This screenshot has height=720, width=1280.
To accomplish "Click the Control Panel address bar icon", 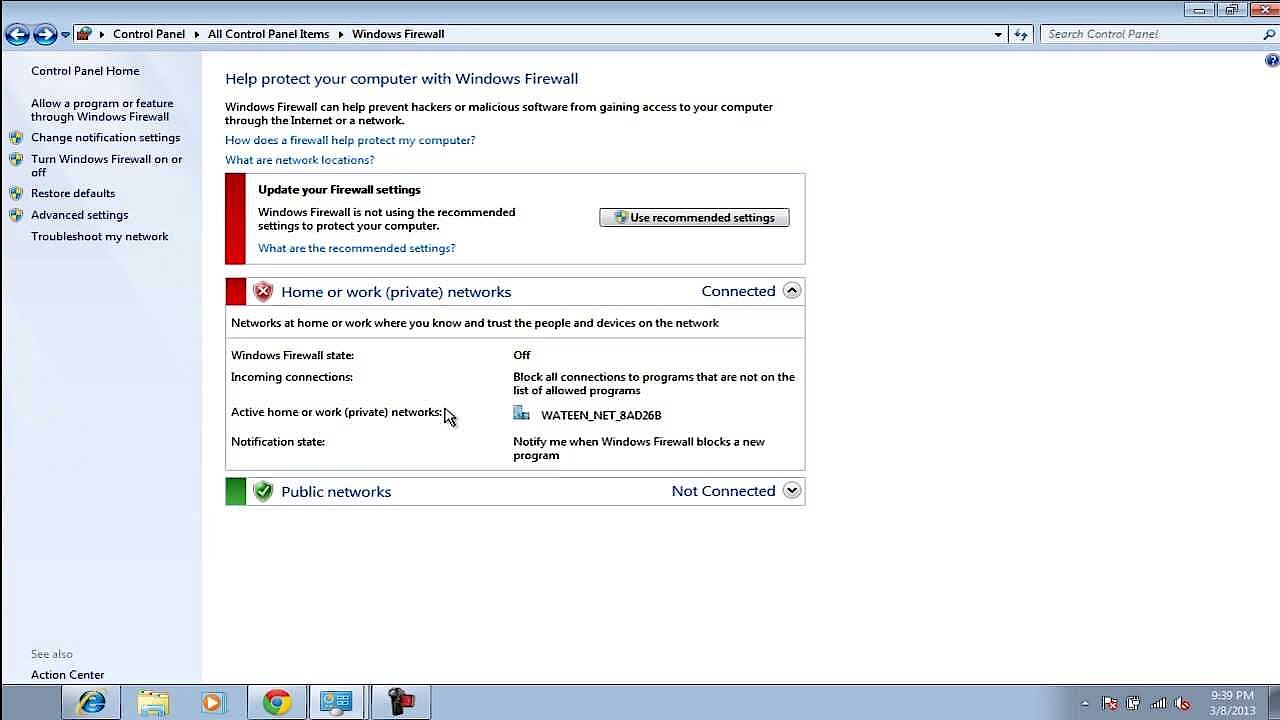I will point(84,34).
